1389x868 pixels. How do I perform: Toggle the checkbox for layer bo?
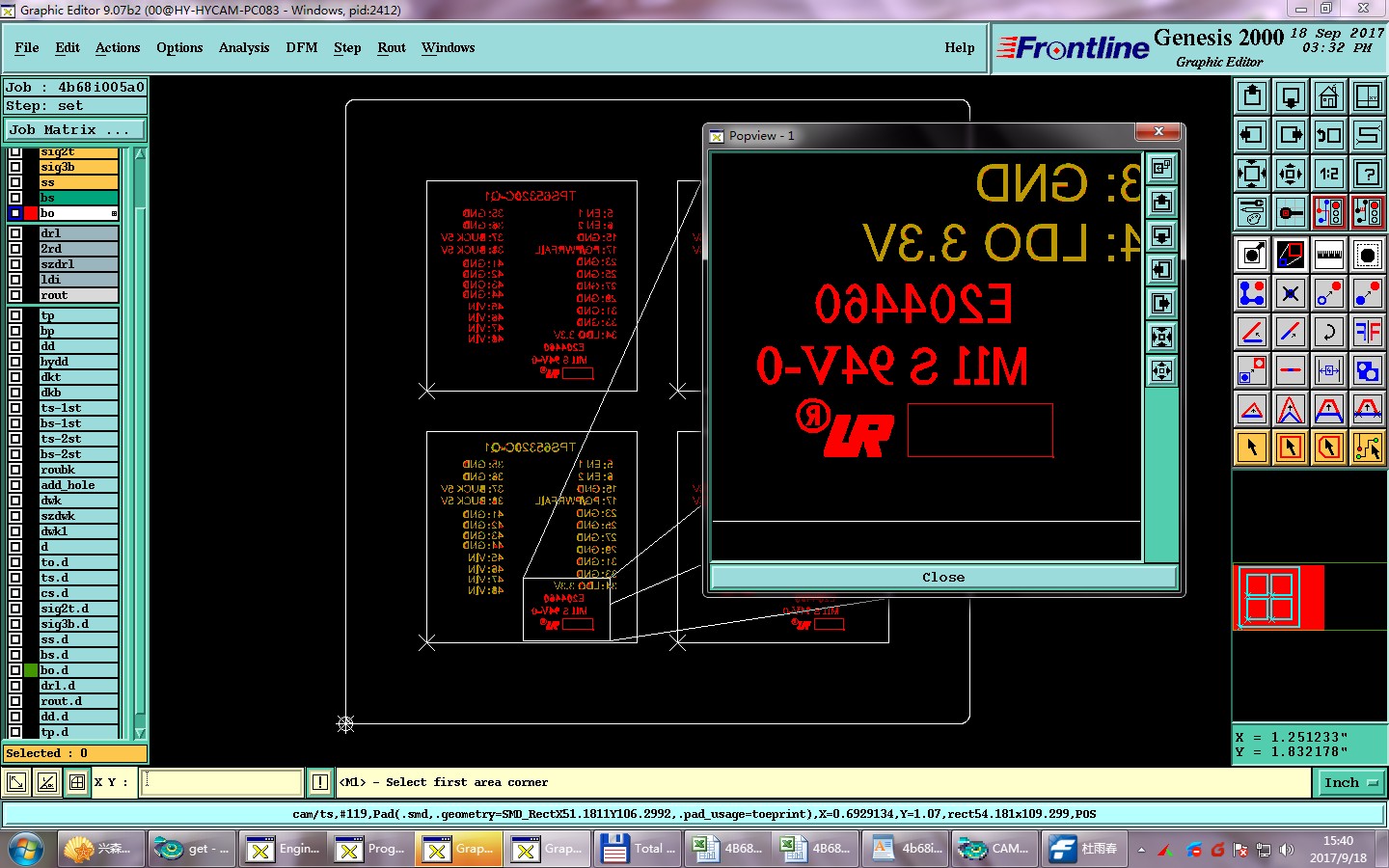click(x=14, y=213)
